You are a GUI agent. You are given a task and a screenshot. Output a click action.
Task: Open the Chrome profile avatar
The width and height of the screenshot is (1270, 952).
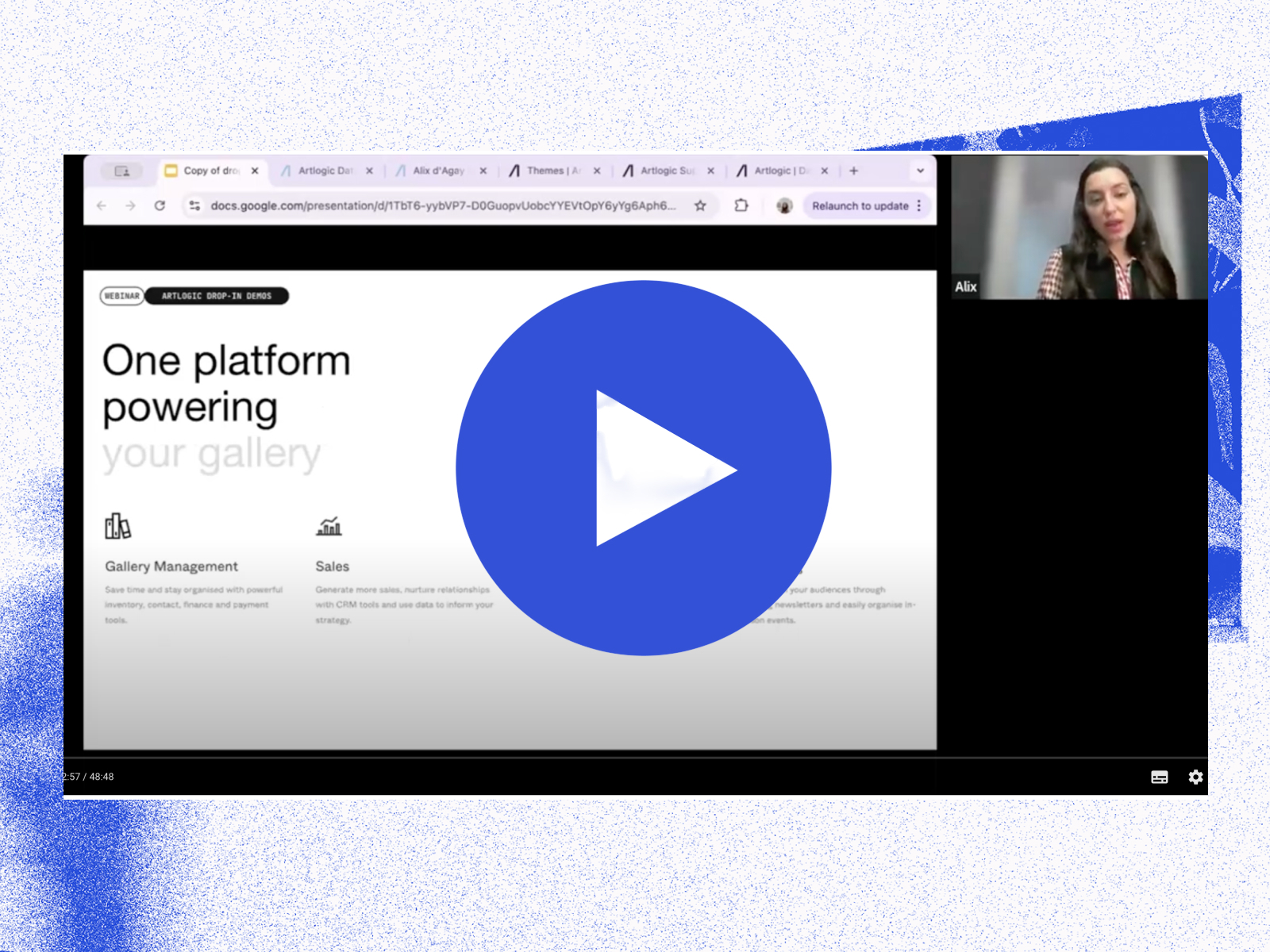784,205
